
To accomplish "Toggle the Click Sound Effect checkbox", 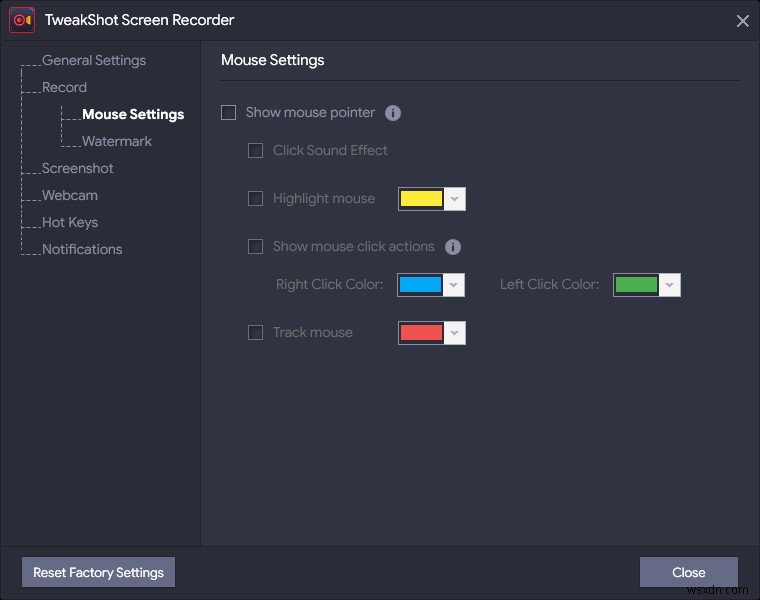I will [x=256, y=151].
